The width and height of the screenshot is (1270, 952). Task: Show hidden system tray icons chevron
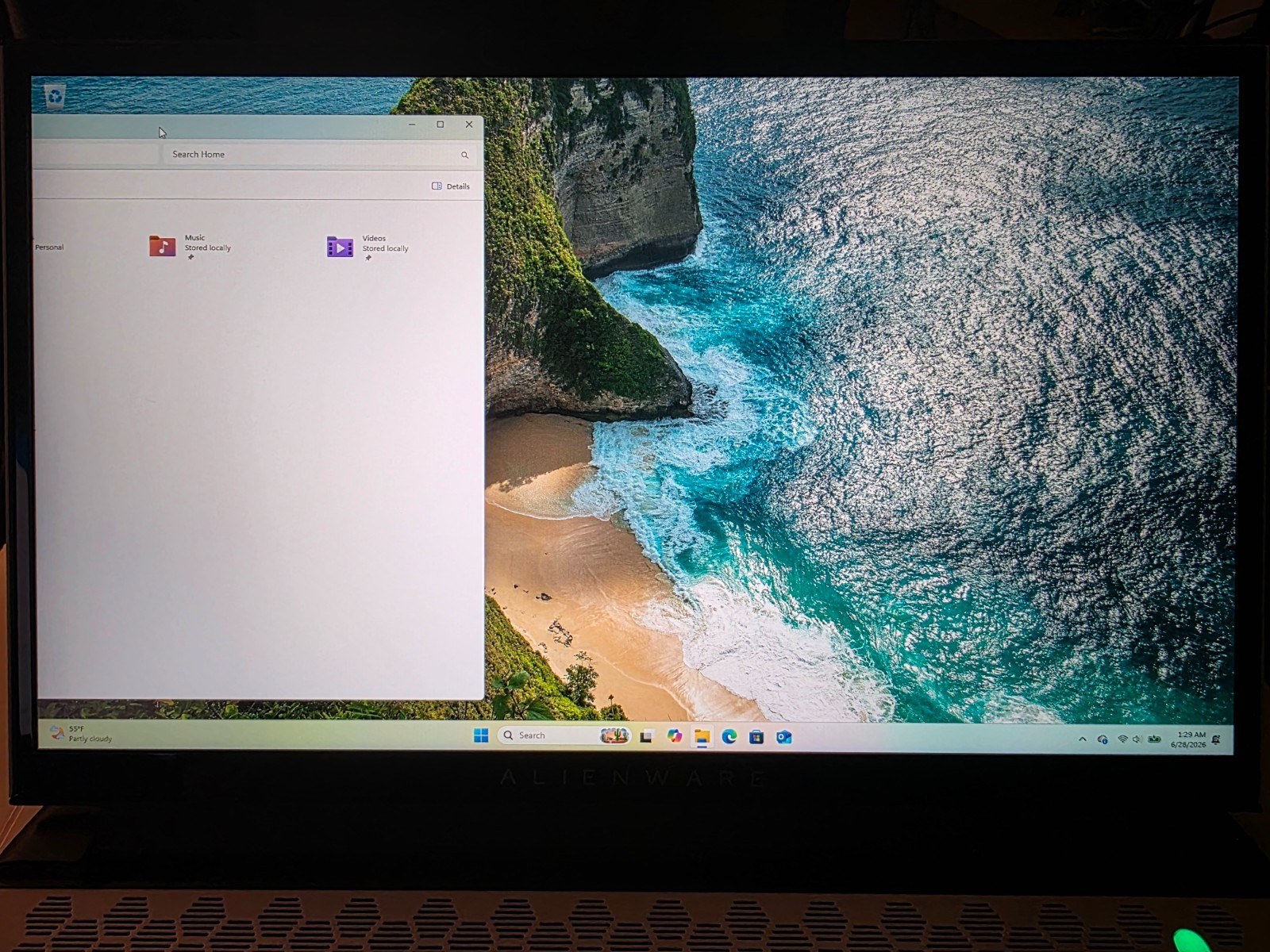click(x=1082, y=739)
